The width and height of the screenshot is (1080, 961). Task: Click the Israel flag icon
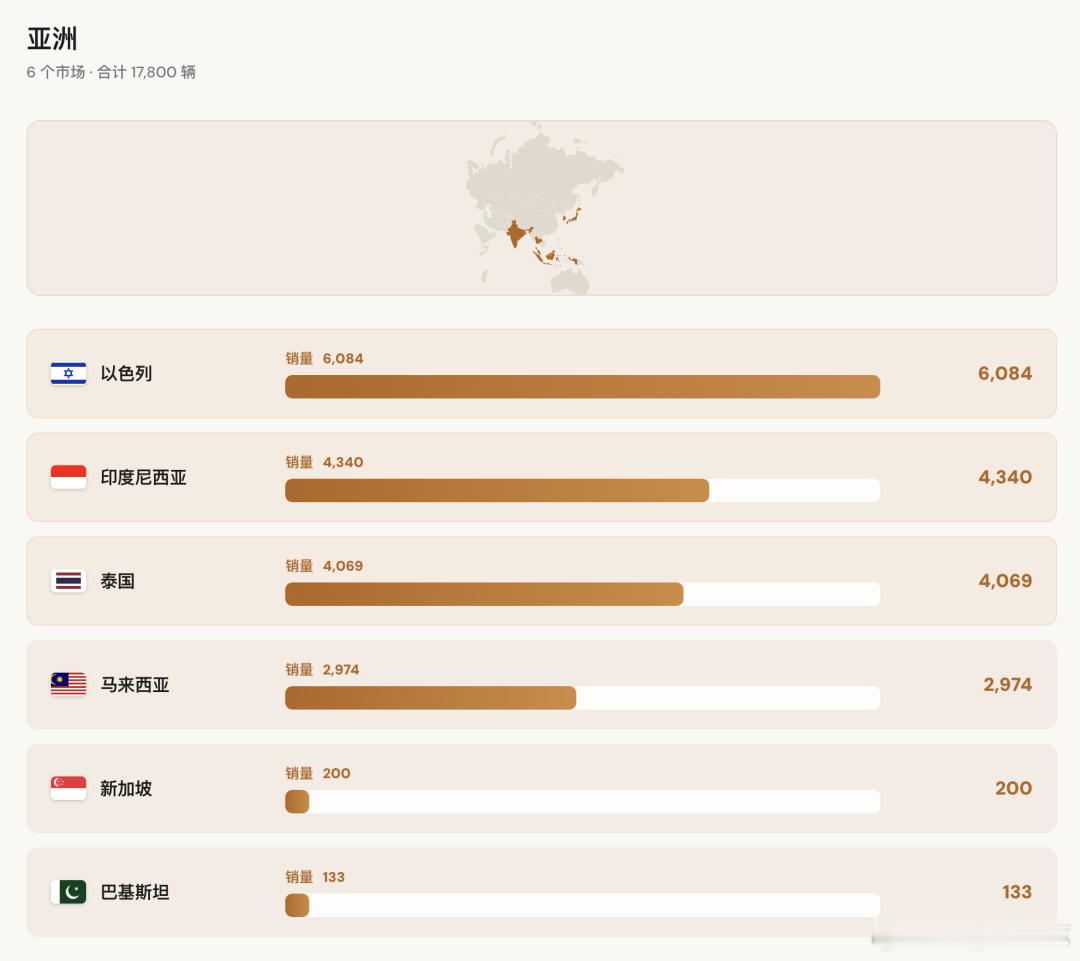(x=68, y=373)
